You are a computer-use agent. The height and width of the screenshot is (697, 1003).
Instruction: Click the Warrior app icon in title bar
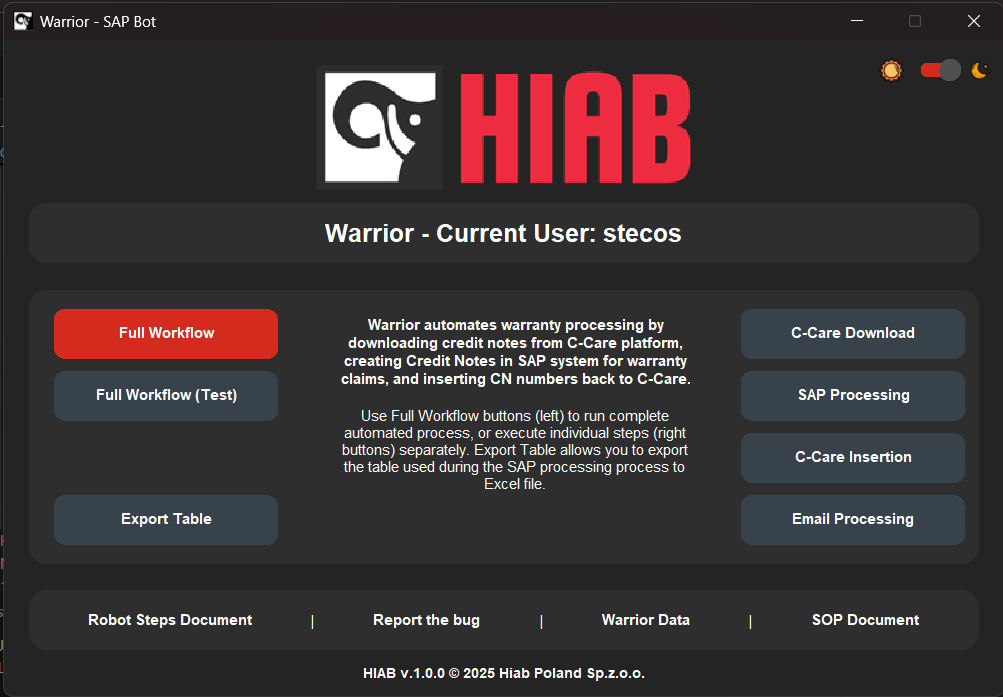(x=23, y=21)
